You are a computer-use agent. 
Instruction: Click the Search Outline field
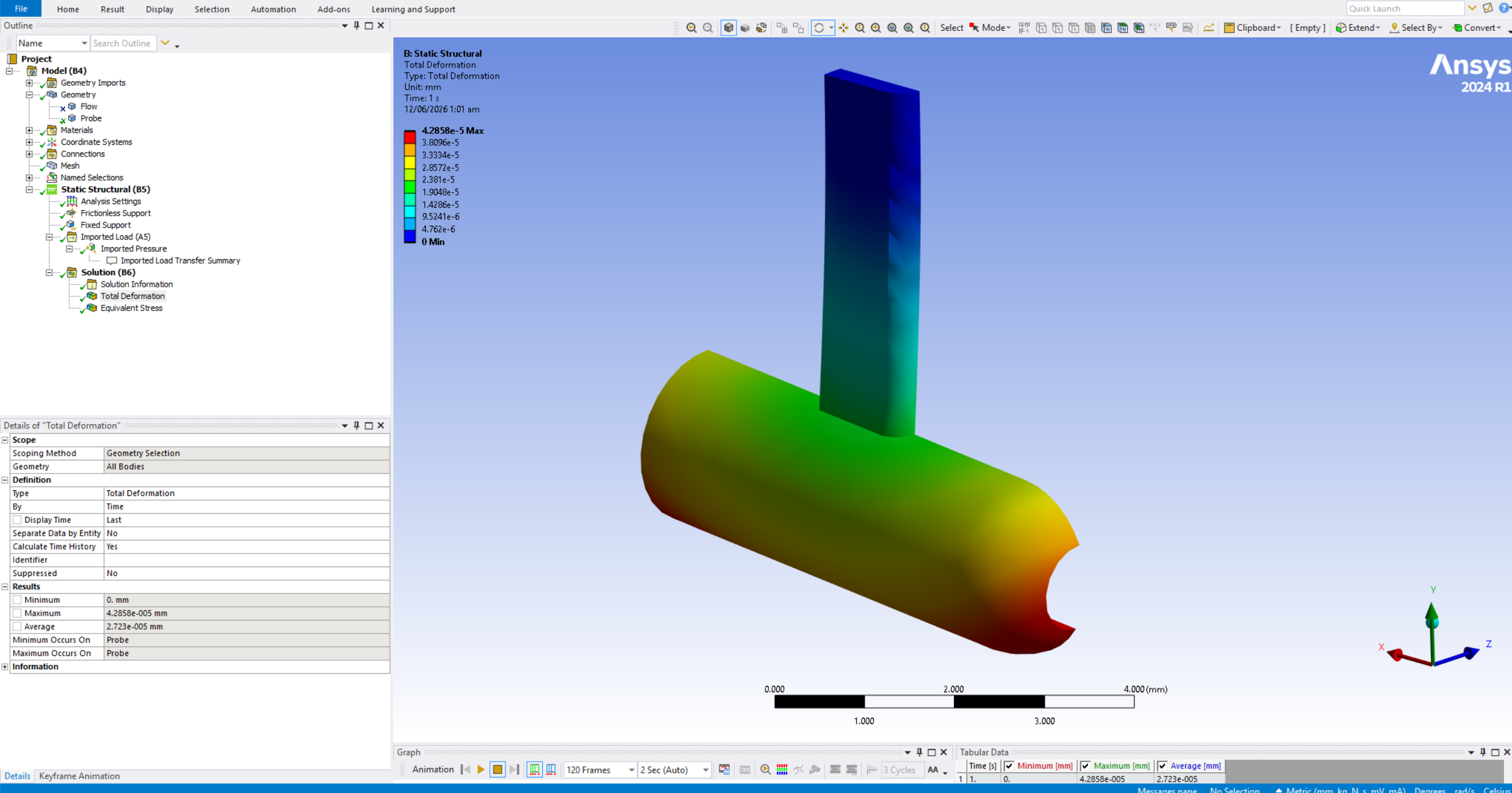[x=124, y=43]
